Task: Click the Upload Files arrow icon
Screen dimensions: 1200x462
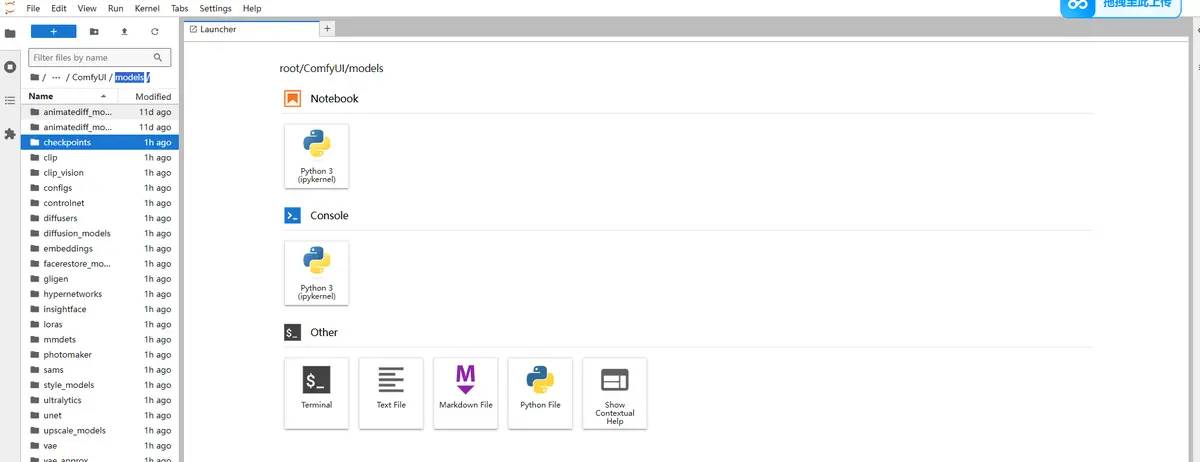Action: 124,31
